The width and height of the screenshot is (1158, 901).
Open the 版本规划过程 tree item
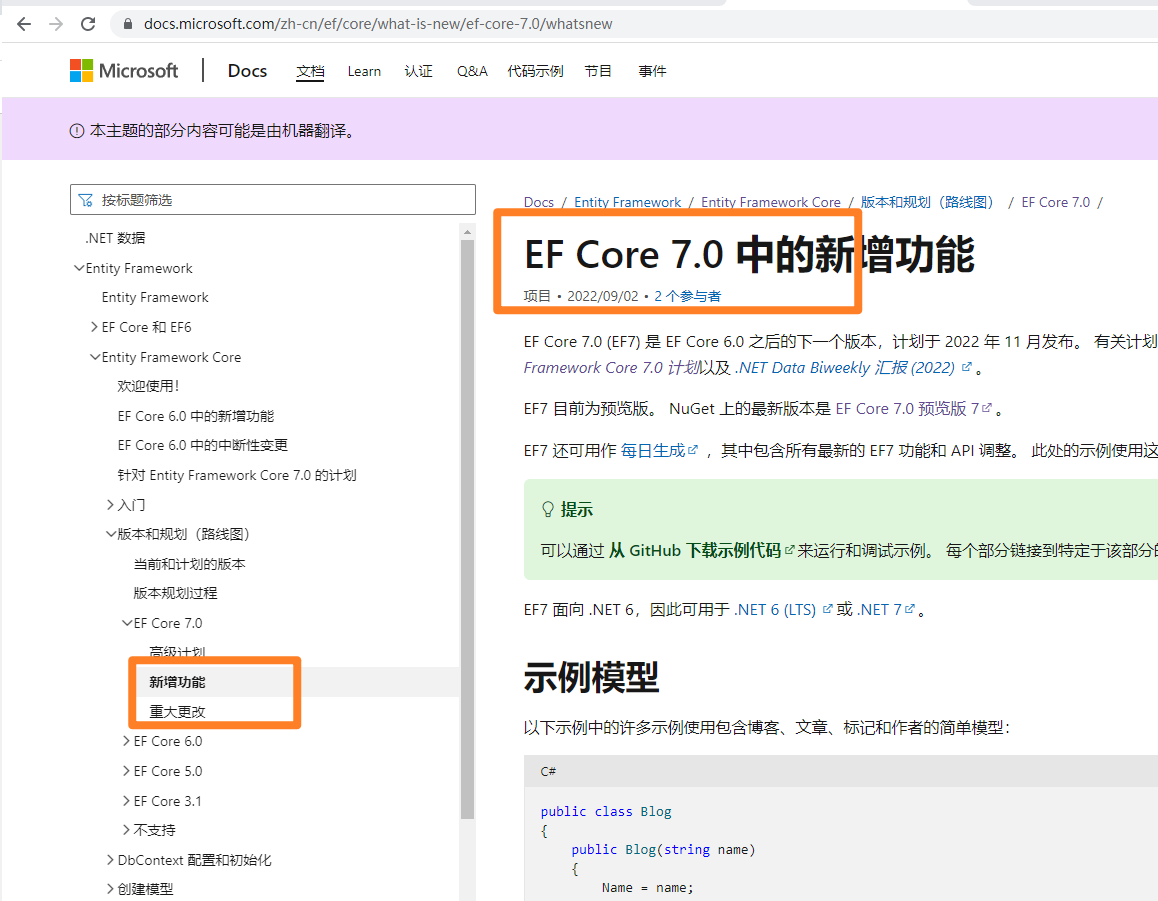click(x=176, y=593)
